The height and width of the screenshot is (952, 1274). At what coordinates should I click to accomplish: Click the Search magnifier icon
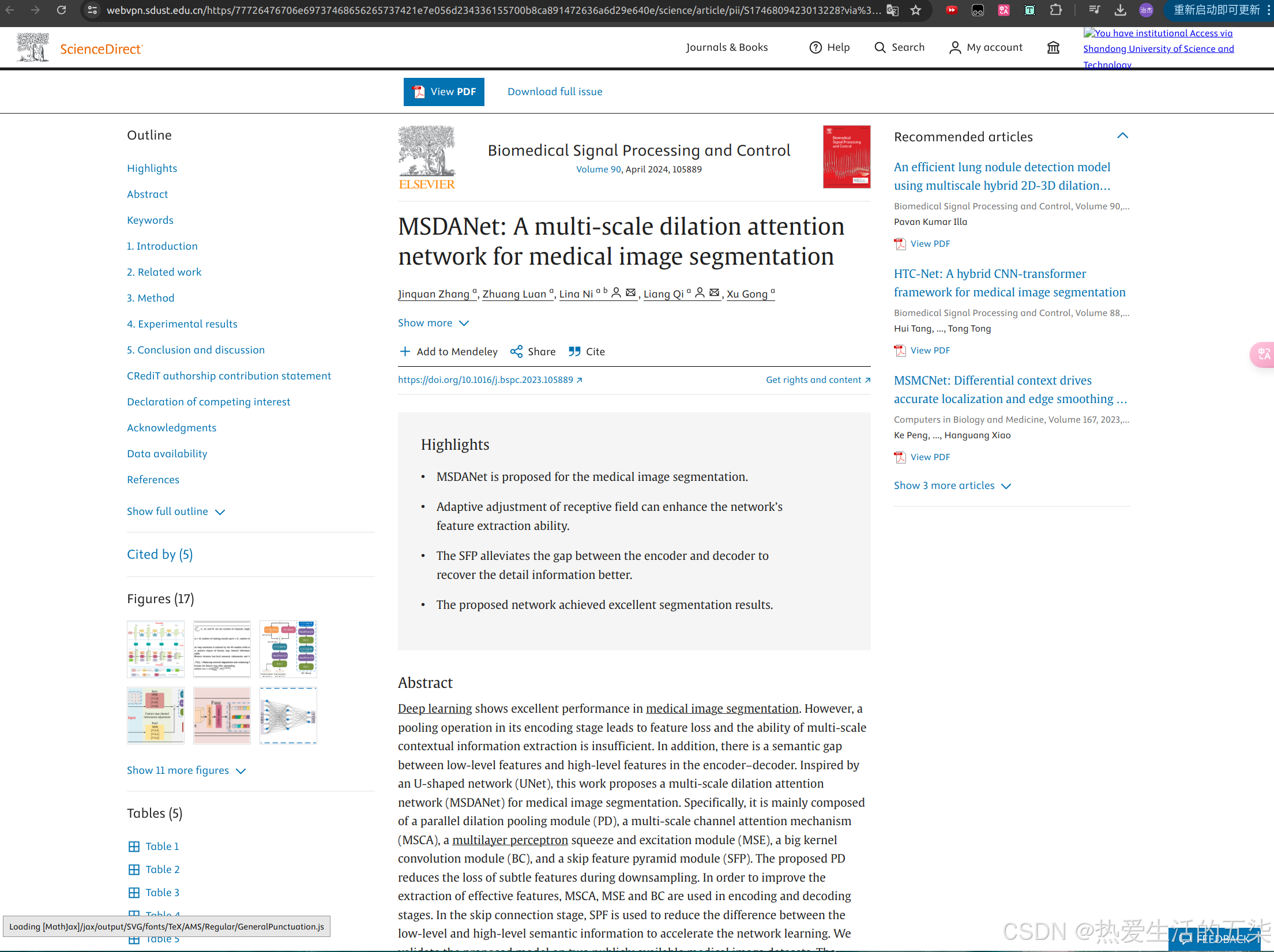coord(880,47)
